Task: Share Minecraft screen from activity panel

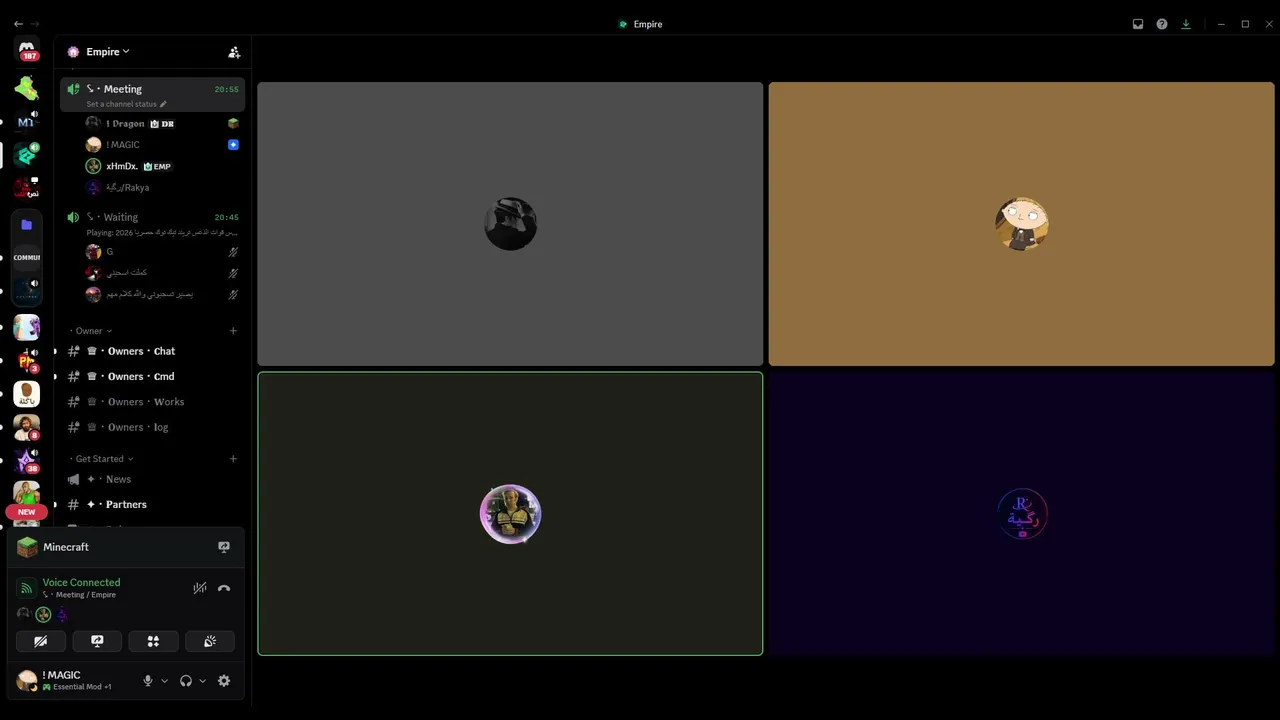Action: click(224, 547)
